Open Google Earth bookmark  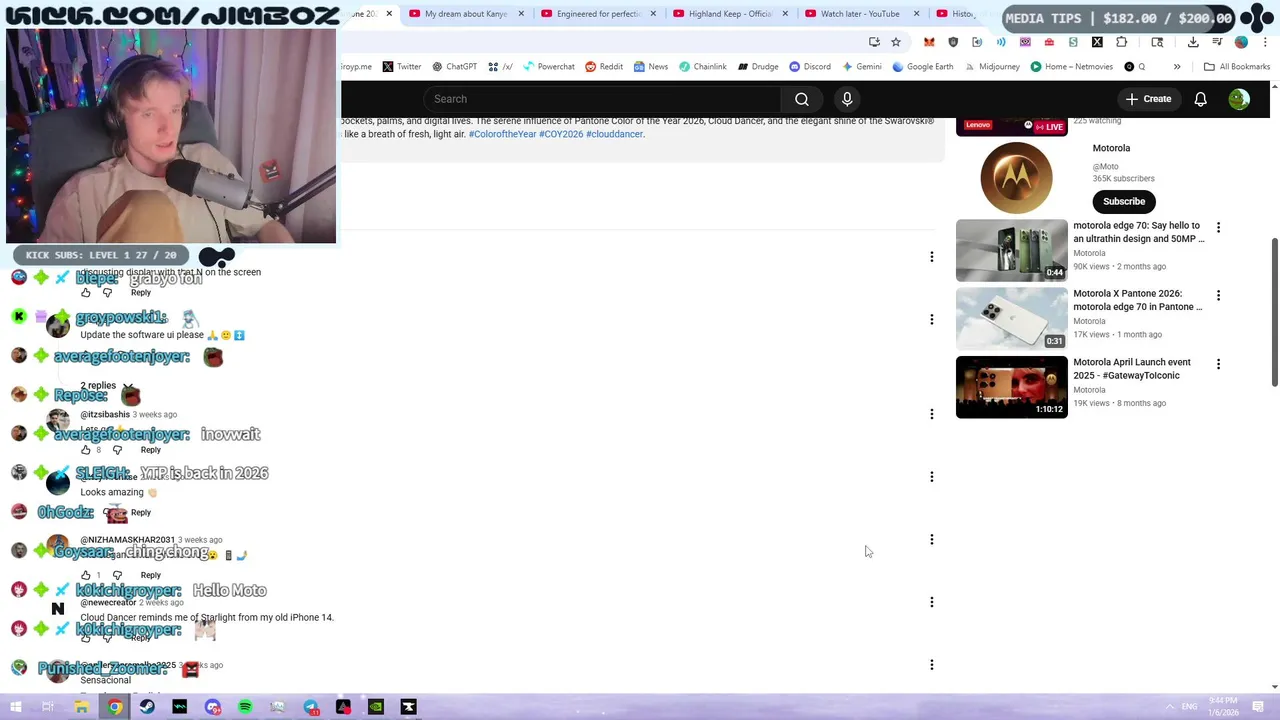coord(923,67)
